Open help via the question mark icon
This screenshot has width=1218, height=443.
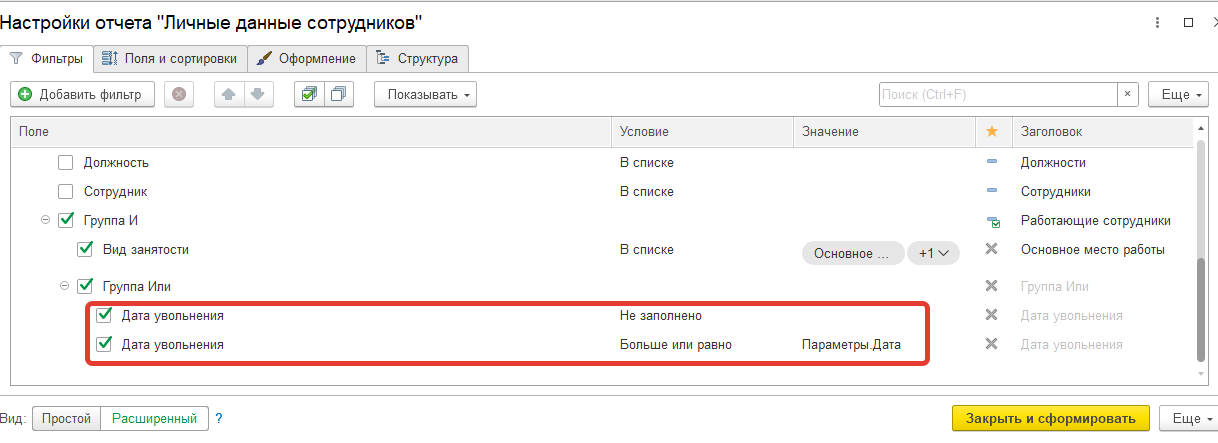[x=219, y=418]
